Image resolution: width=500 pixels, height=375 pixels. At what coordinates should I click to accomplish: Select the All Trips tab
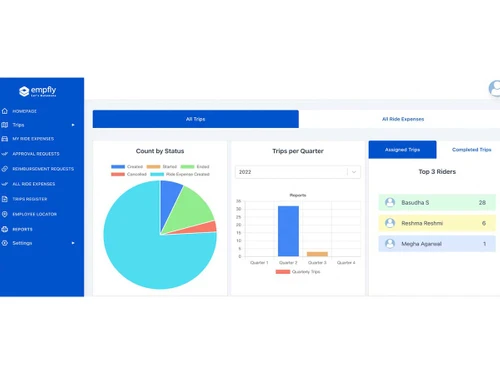click(x=196, y=119)
